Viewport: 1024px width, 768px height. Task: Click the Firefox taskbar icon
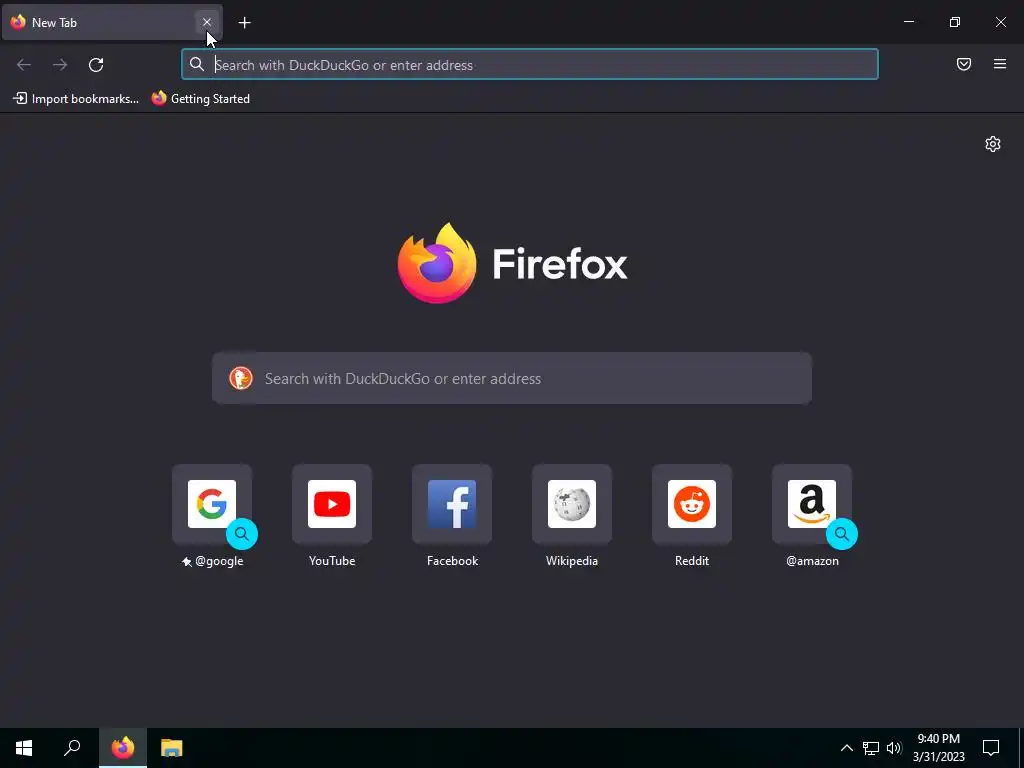(123, 748)
